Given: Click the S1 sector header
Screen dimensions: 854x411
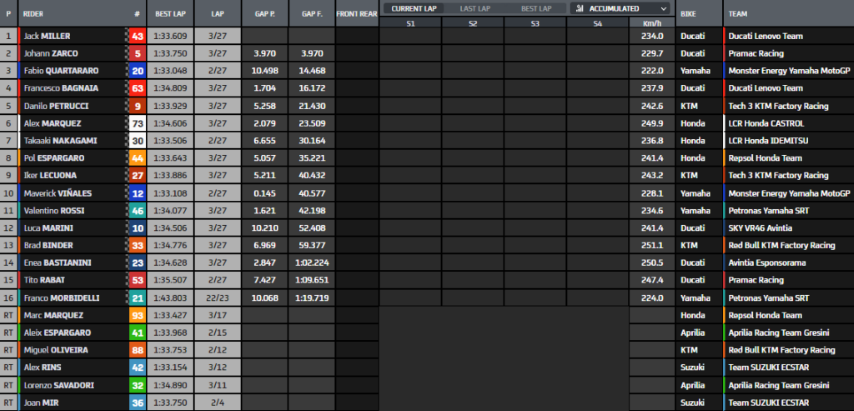Looking at the screenshot, I should (410, 23).
